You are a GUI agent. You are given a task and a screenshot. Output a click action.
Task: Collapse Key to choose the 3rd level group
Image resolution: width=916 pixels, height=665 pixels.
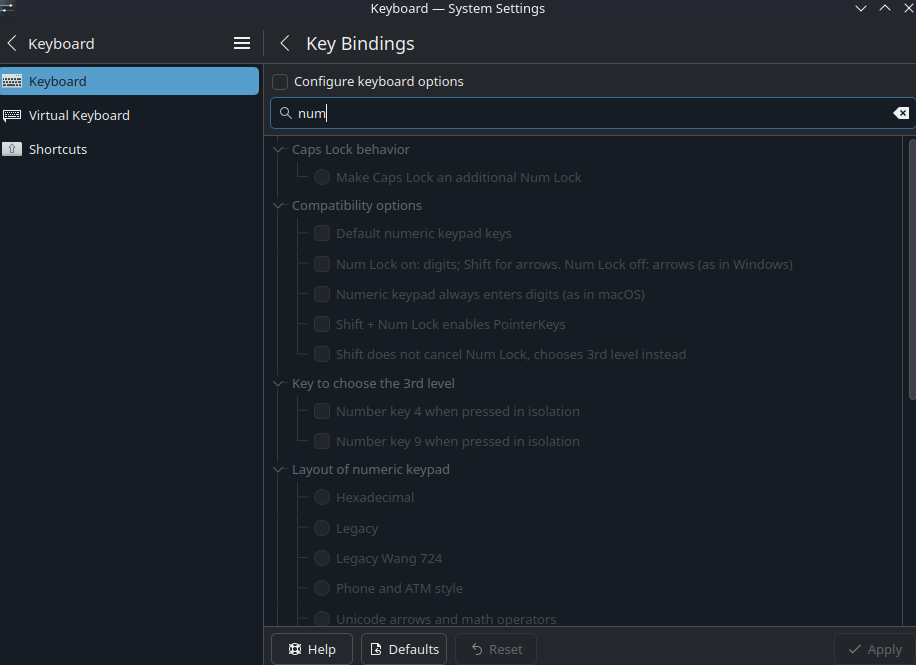pyautogui.click(x=279, y=383)
